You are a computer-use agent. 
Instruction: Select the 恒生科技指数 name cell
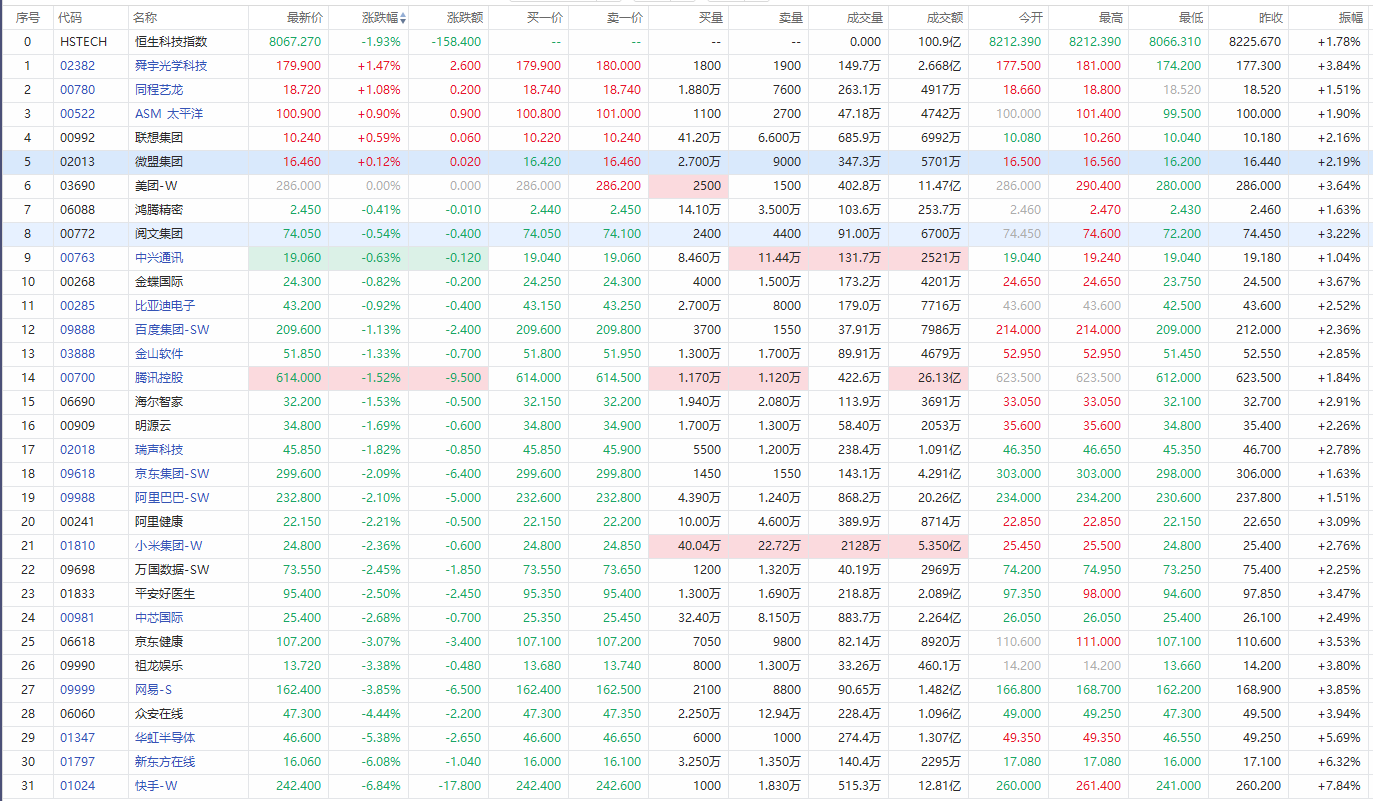point(171,42)
